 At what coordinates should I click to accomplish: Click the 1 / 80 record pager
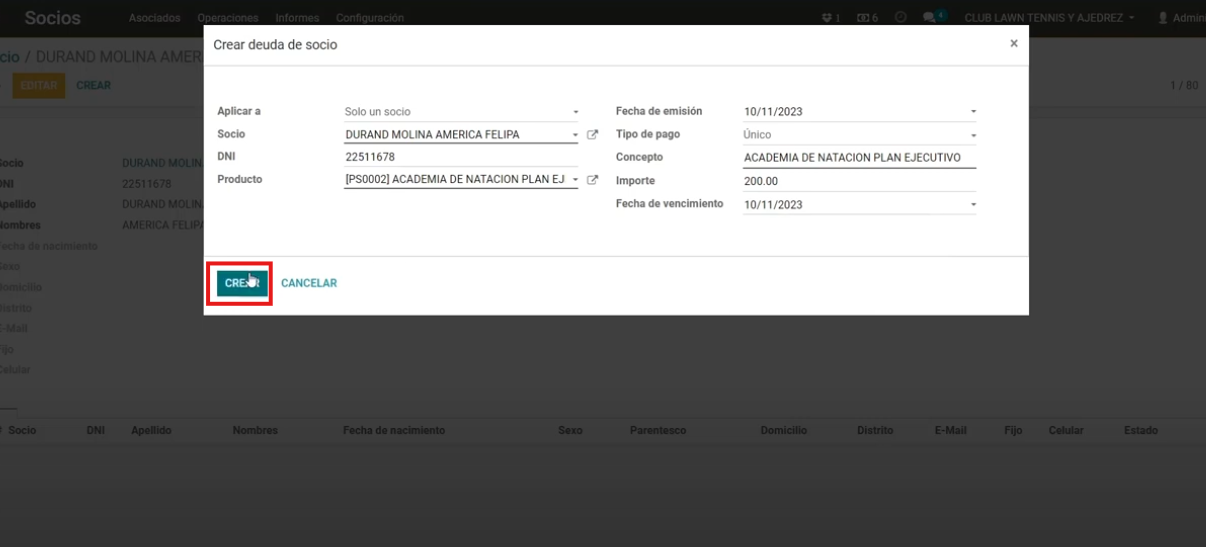(x=1184, y=86)
